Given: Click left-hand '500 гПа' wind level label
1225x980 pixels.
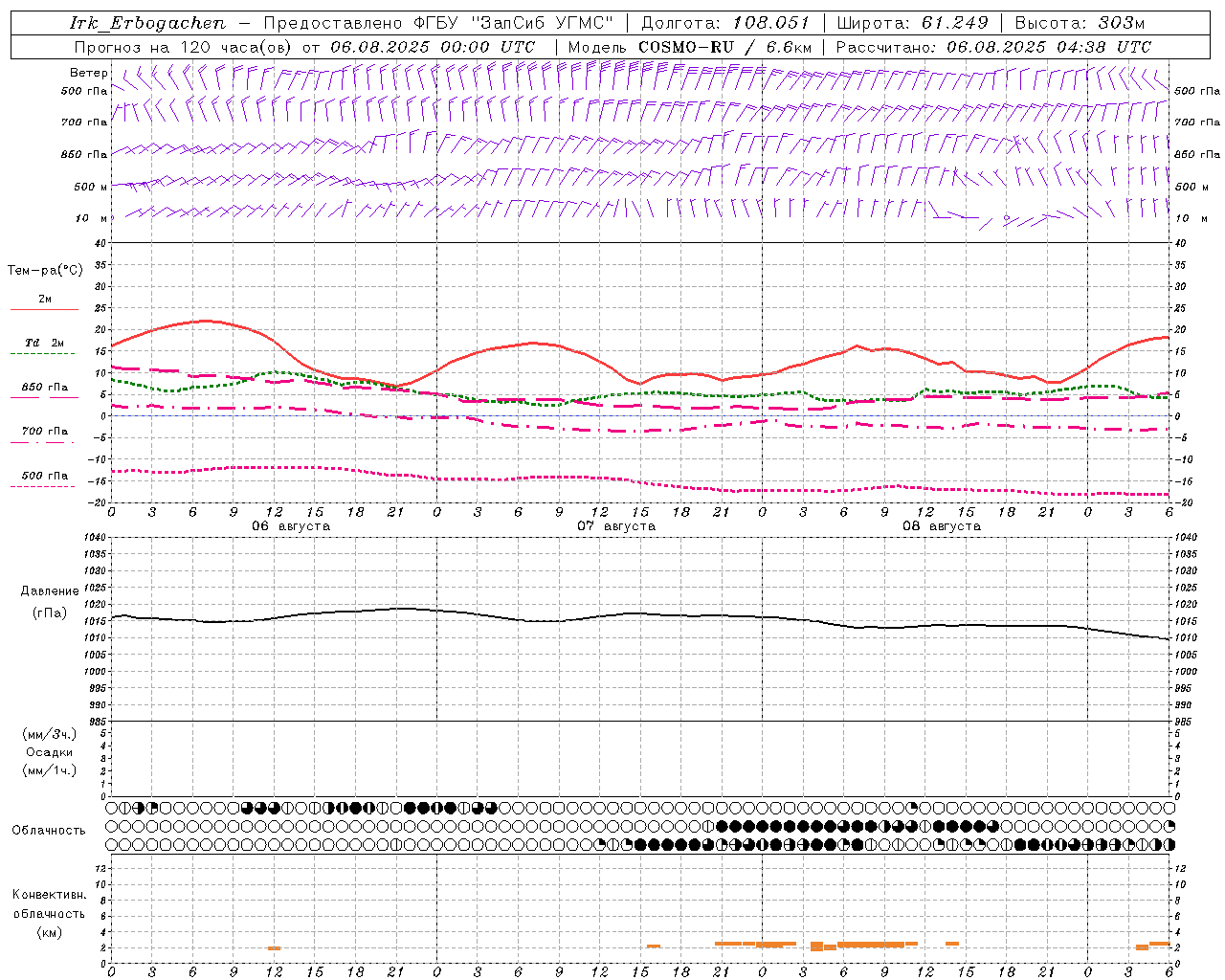Looking at the screenshot, I should pyautogui.click(x=84, y=92).
